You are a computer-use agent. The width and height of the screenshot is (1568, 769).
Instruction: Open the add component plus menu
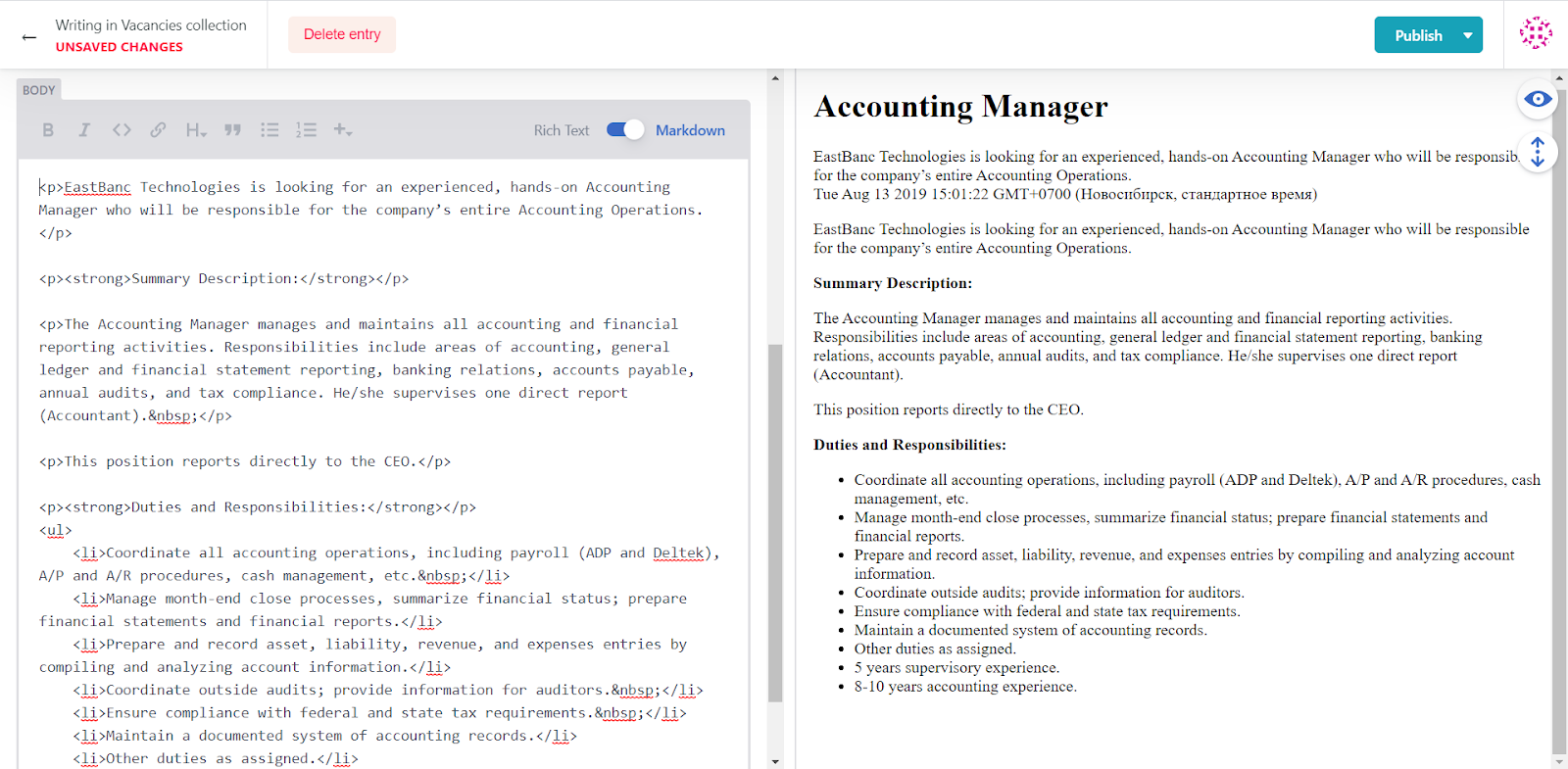click(x=343, y=130)
